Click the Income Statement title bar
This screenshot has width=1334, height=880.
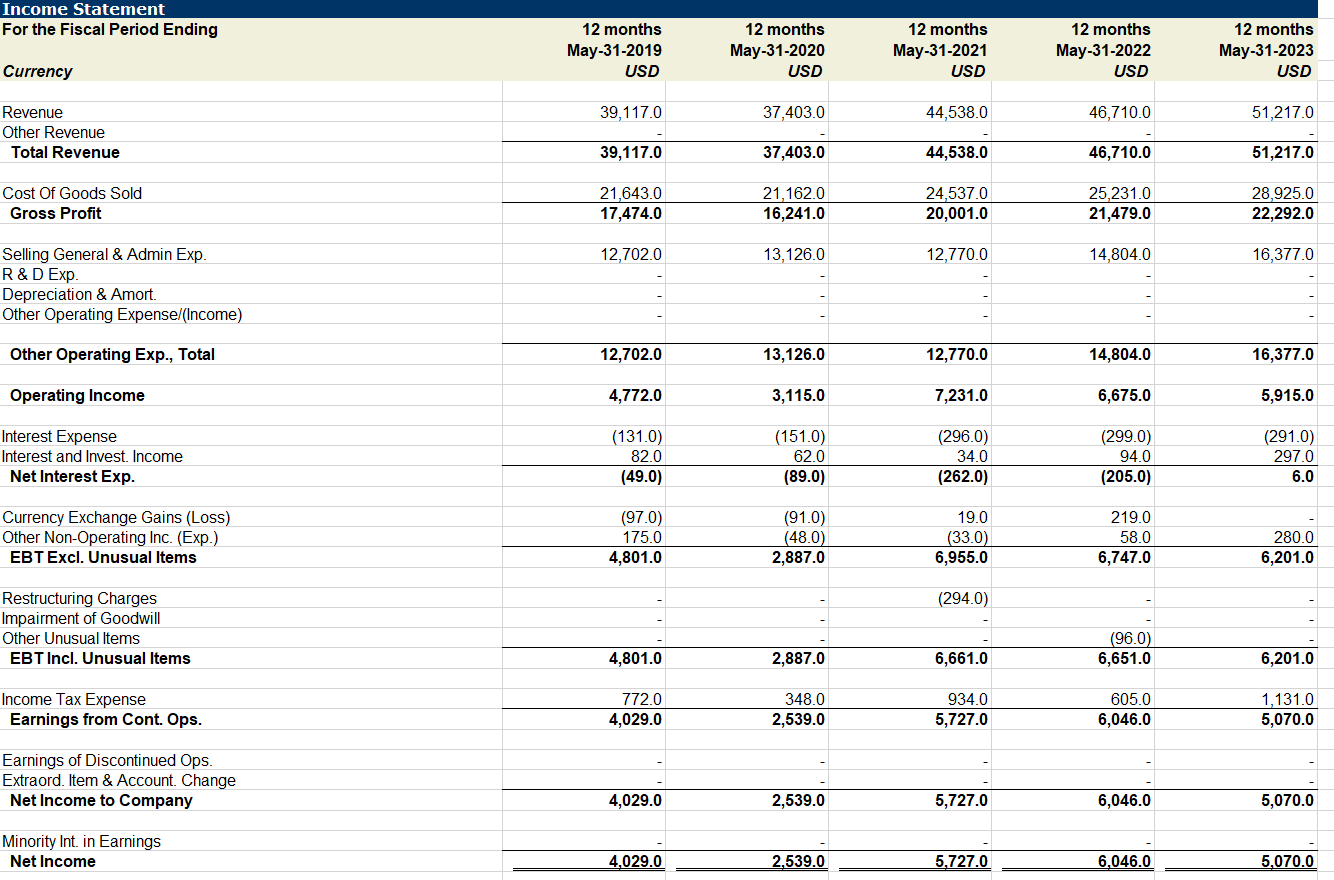[60, 8]
